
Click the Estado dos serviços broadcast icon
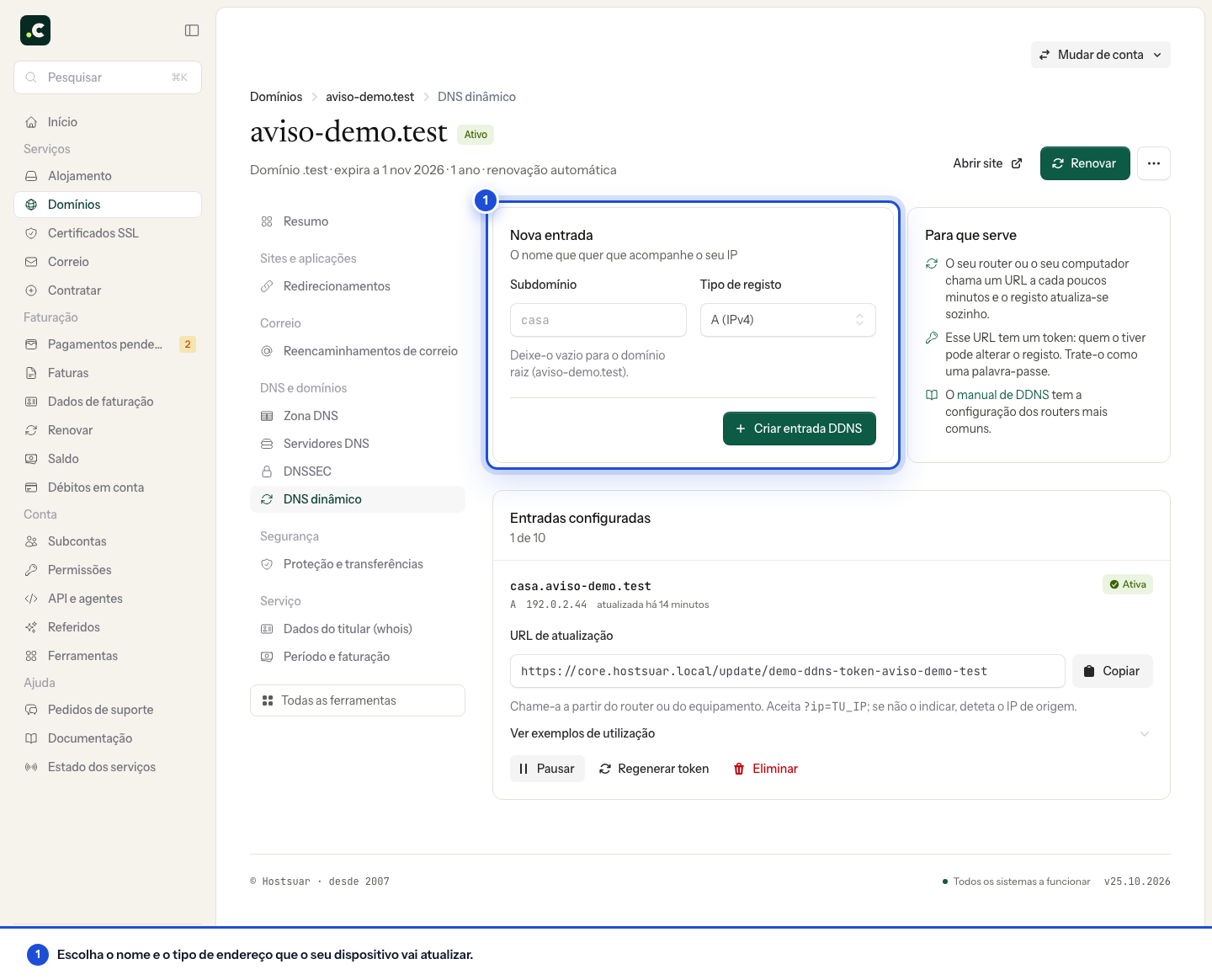click(31, 767)
